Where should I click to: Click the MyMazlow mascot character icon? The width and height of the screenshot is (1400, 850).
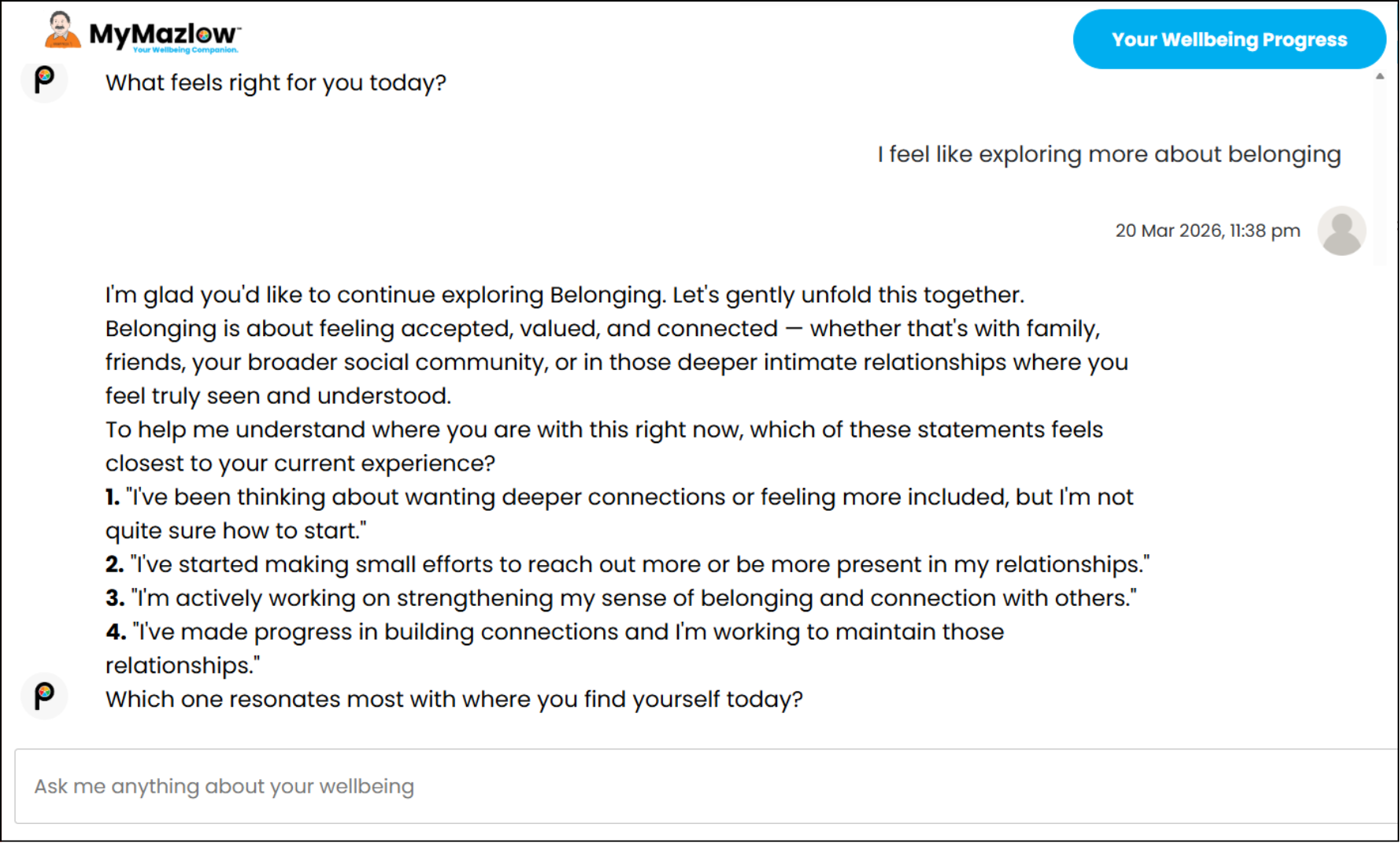(61, 30)
